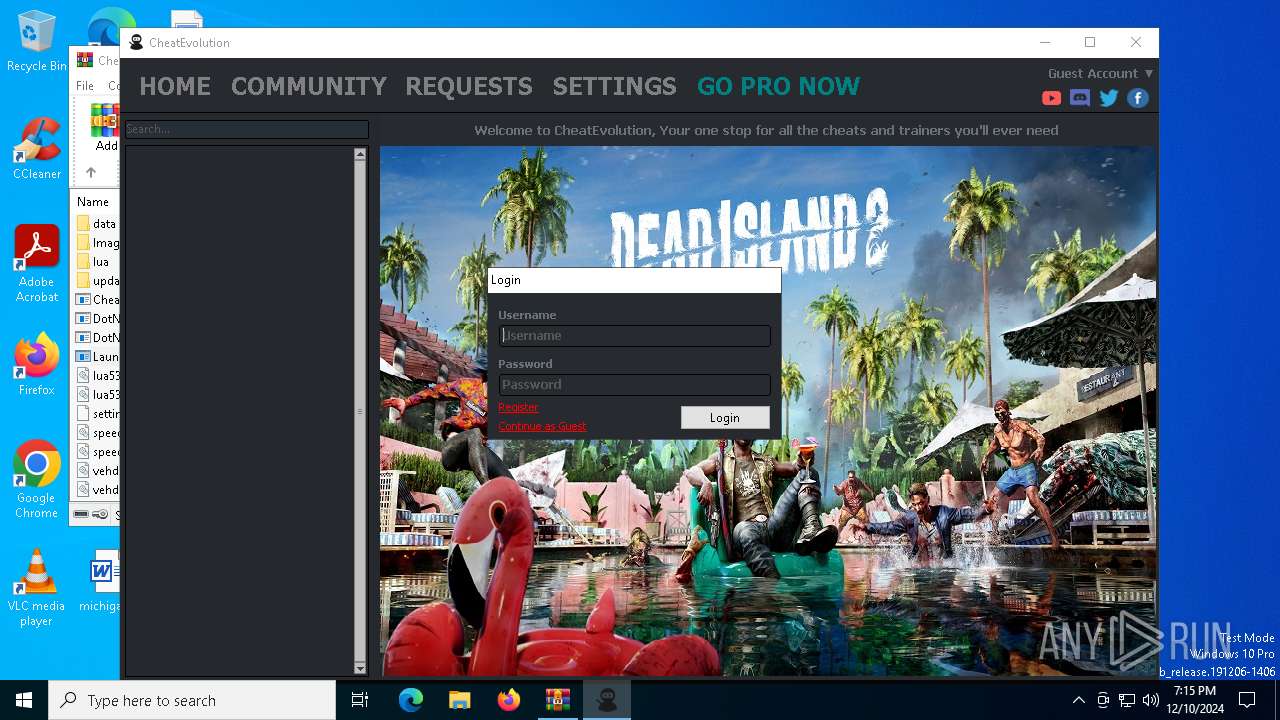Open the notification center icon
This screenshot has width=1280, height=720.
(1247, 700)
